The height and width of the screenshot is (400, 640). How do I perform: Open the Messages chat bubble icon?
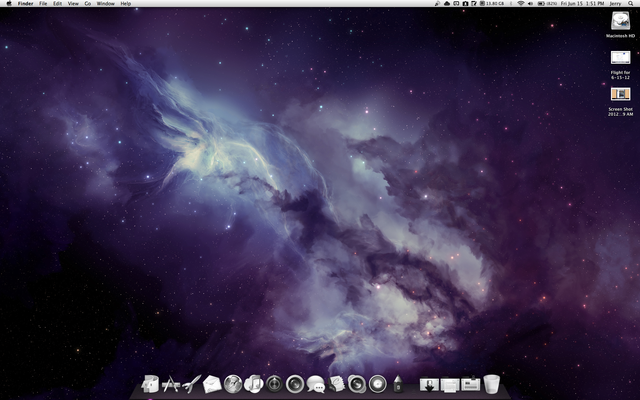point(316,383)
